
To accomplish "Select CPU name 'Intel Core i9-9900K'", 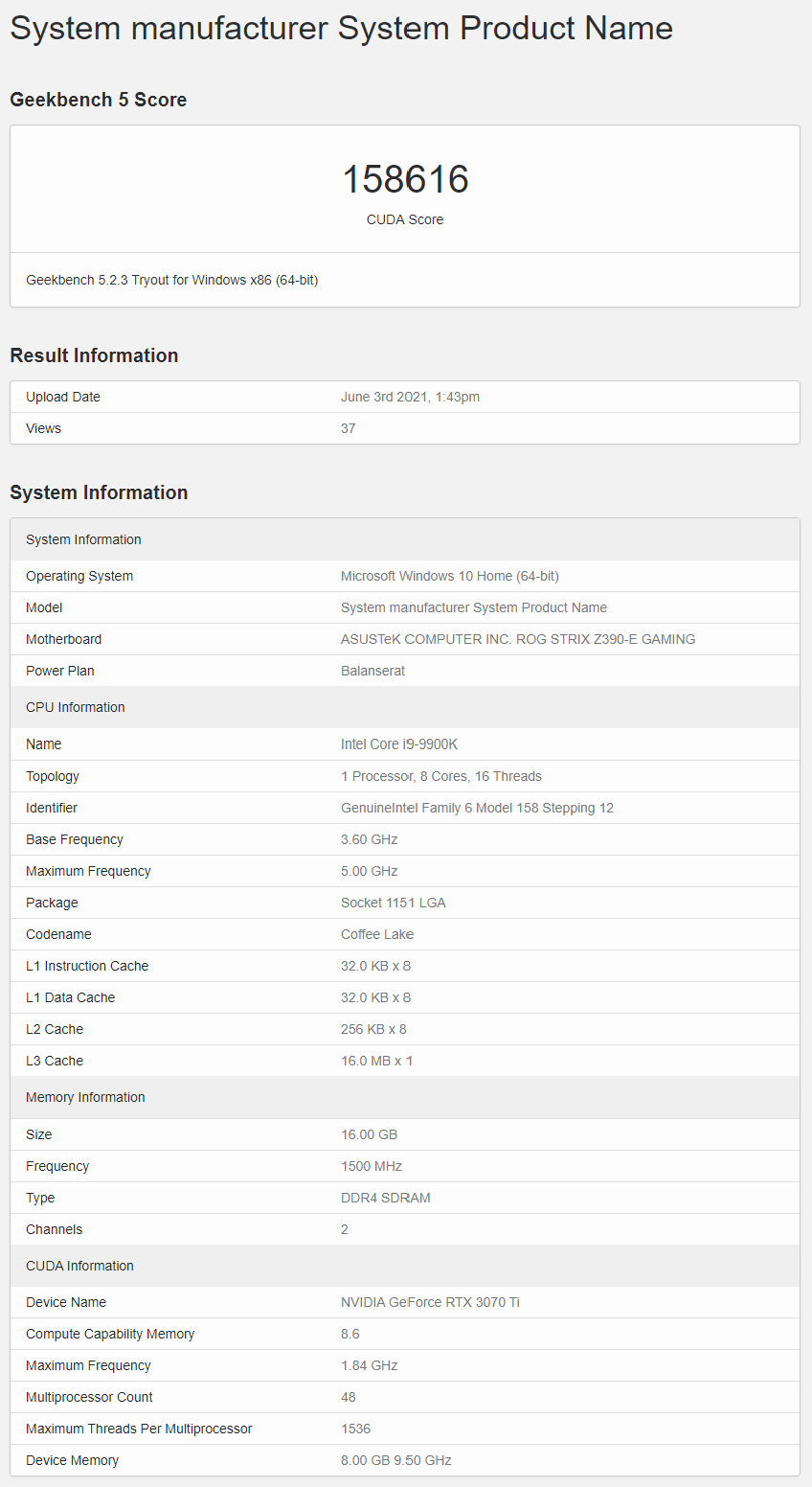I will pyautogui.click(x=399, y=744).
